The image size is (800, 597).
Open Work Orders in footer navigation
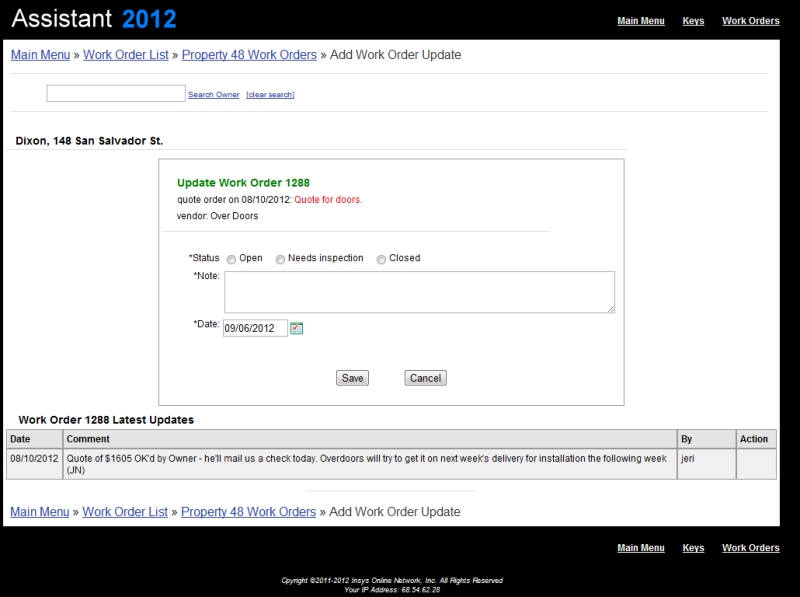pos(751,548)
